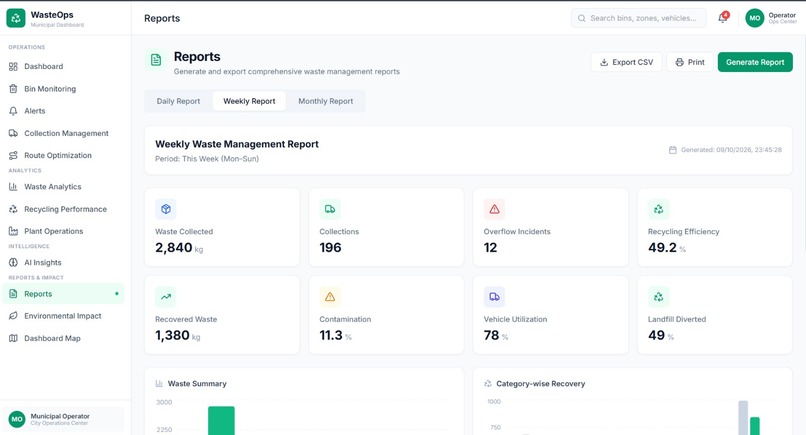Switch to the Monthly Report tab
Screen dimensions: 806x435
pyautogui.click(x=325, y=101)
